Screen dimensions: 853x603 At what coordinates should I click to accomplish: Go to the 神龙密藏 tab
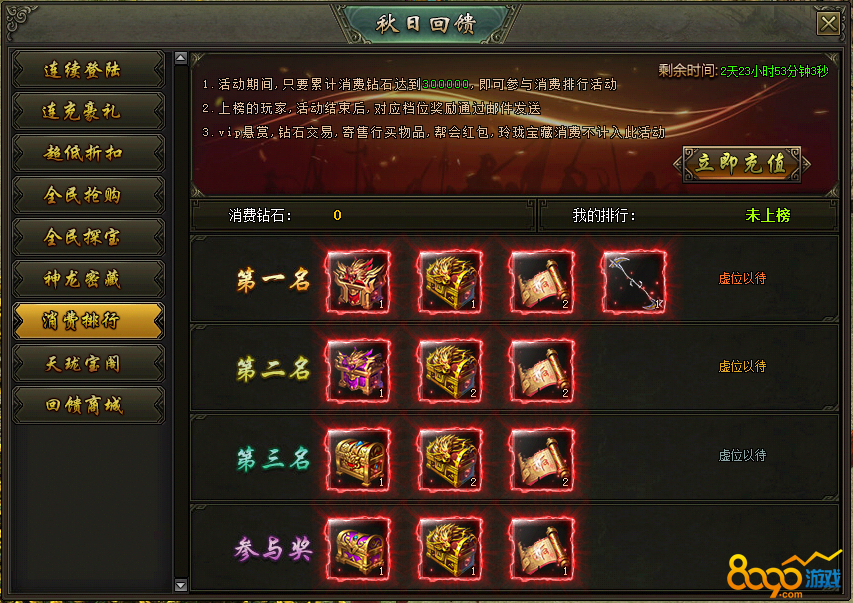tap(89, 279)
